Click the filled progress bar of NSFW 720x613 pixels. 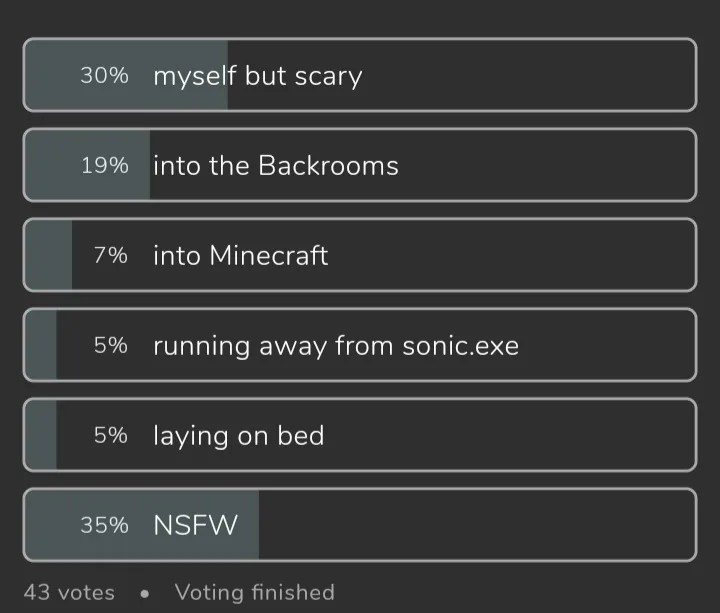[142, 525]
